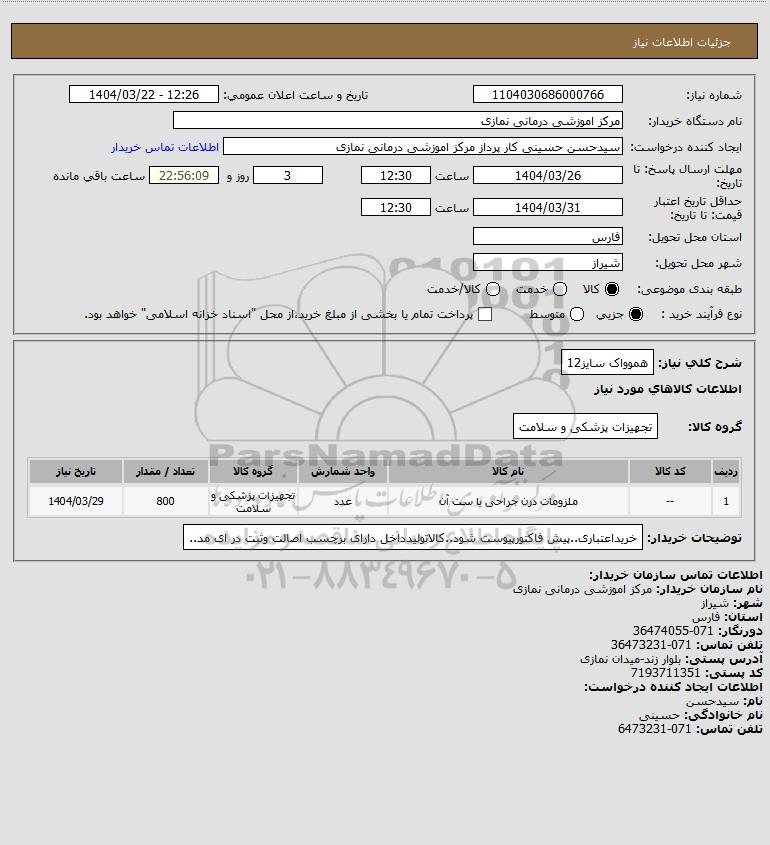Viewport: 770px width, 845px height.
Task: Click the response deadline time field 12:30
Action: click(396, 176)
